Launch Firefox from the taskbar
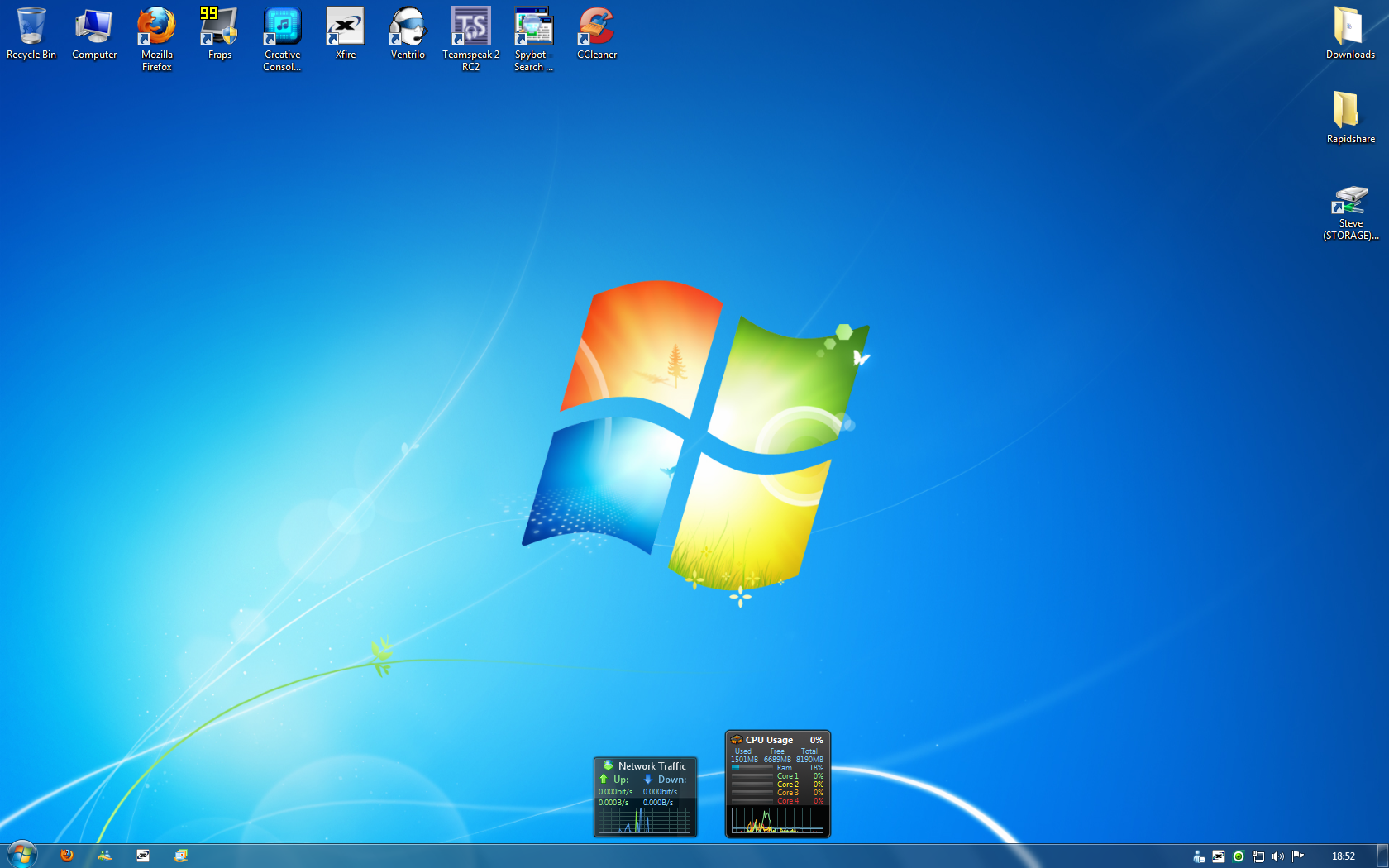 [x=67, y=856]
